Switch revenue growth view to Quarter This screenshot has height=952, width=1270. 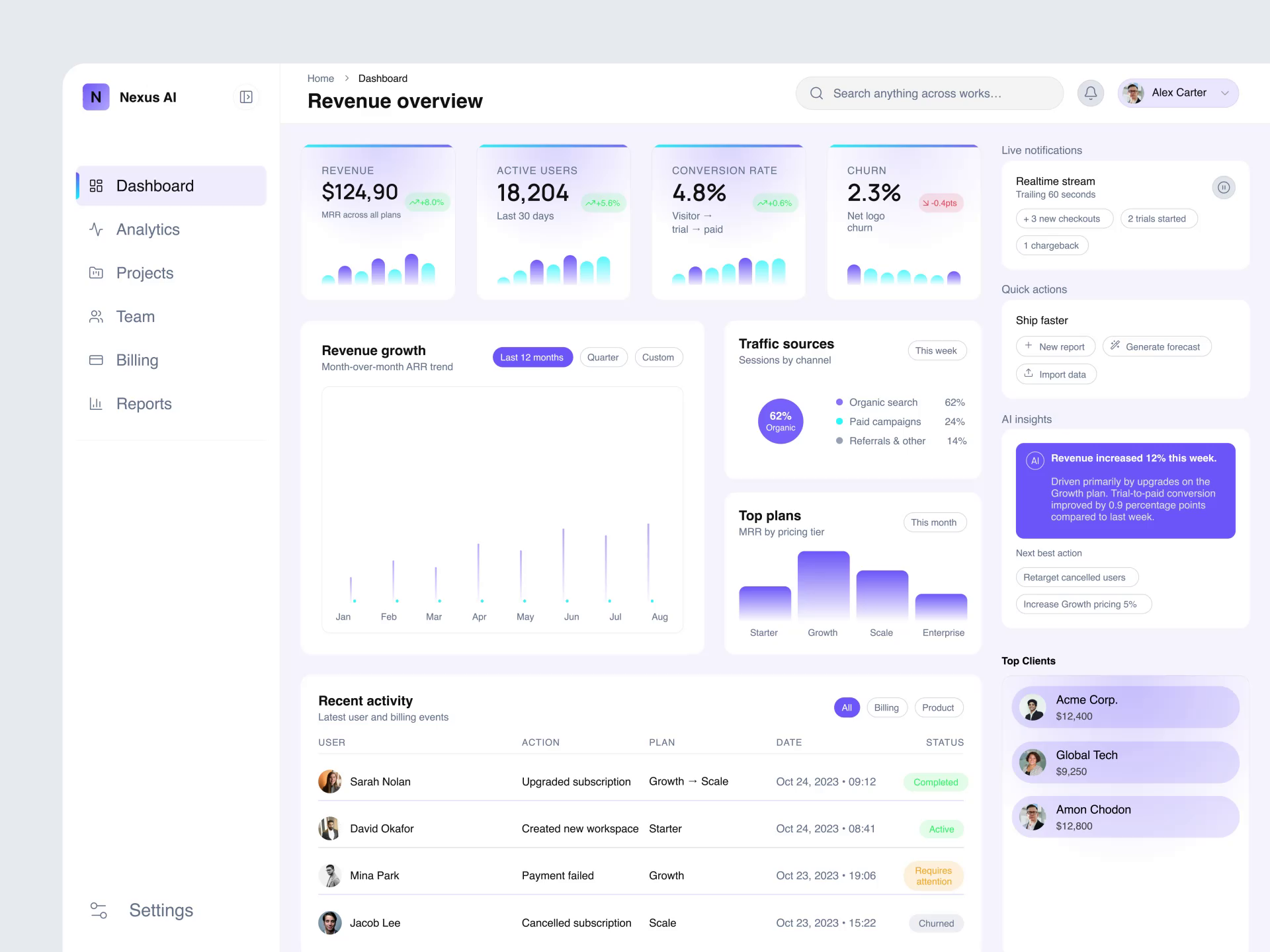click(x=603, y=357)
